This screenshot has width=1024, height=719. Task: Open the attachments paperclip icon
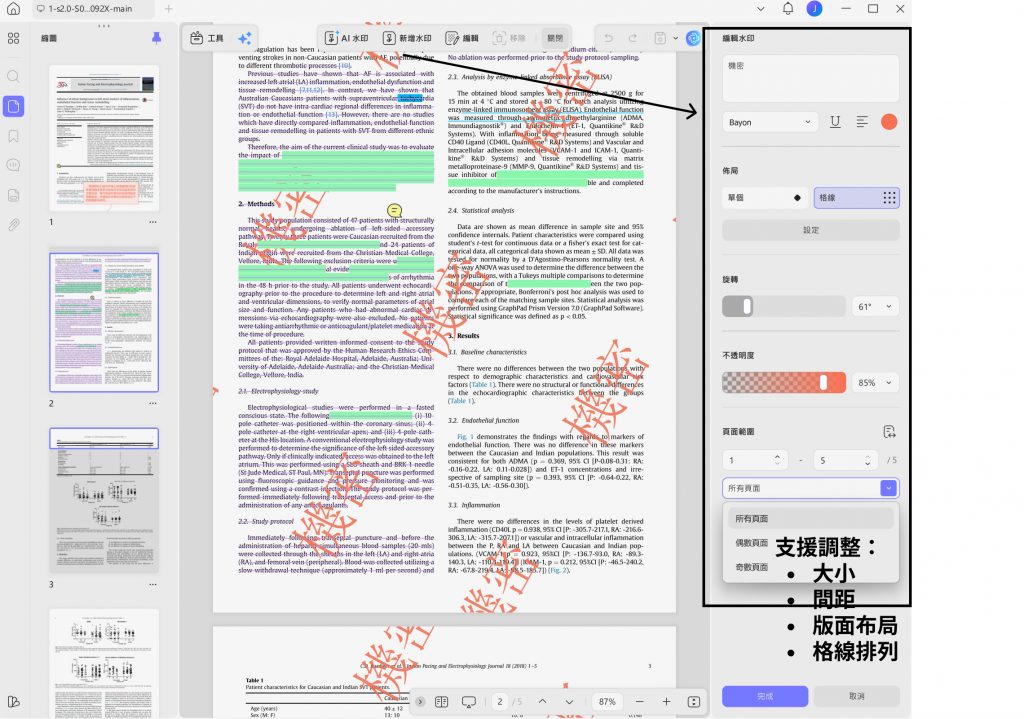pyautogui.click(x=14, y=225)
